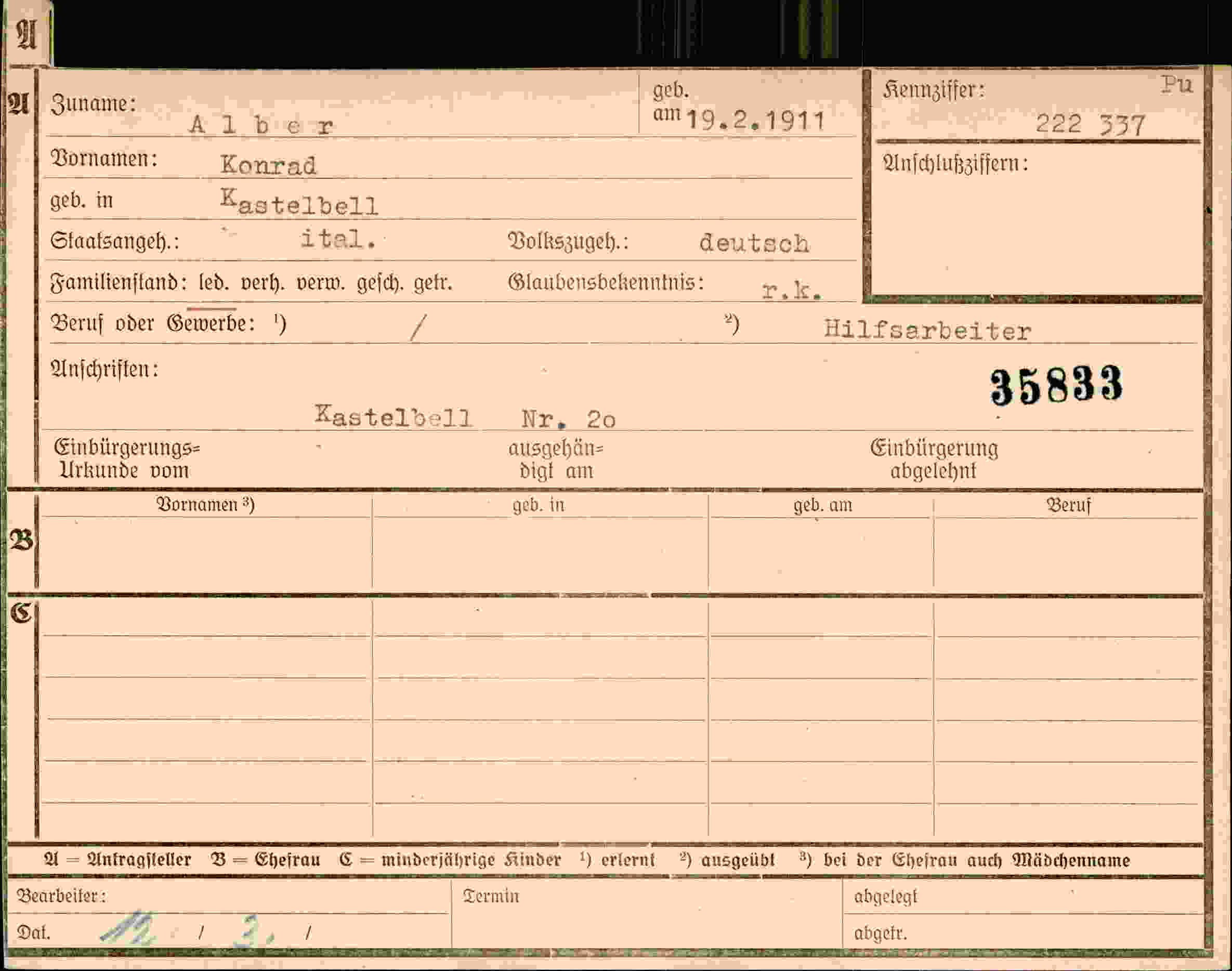Click the "Dat." label

pyautogui.click(x=34, y=933)
